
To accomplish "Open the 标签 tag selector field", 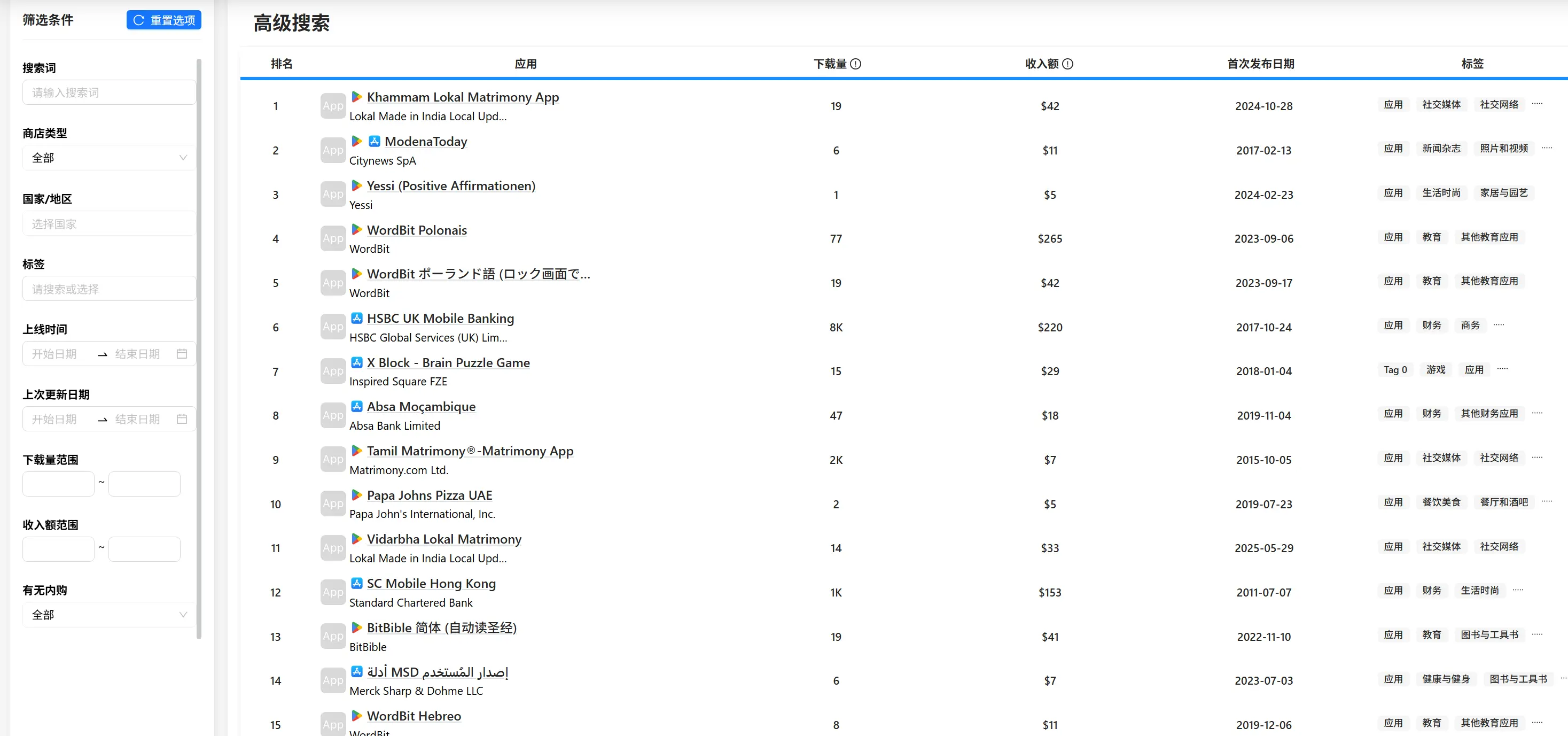I will tap(109, 289).
